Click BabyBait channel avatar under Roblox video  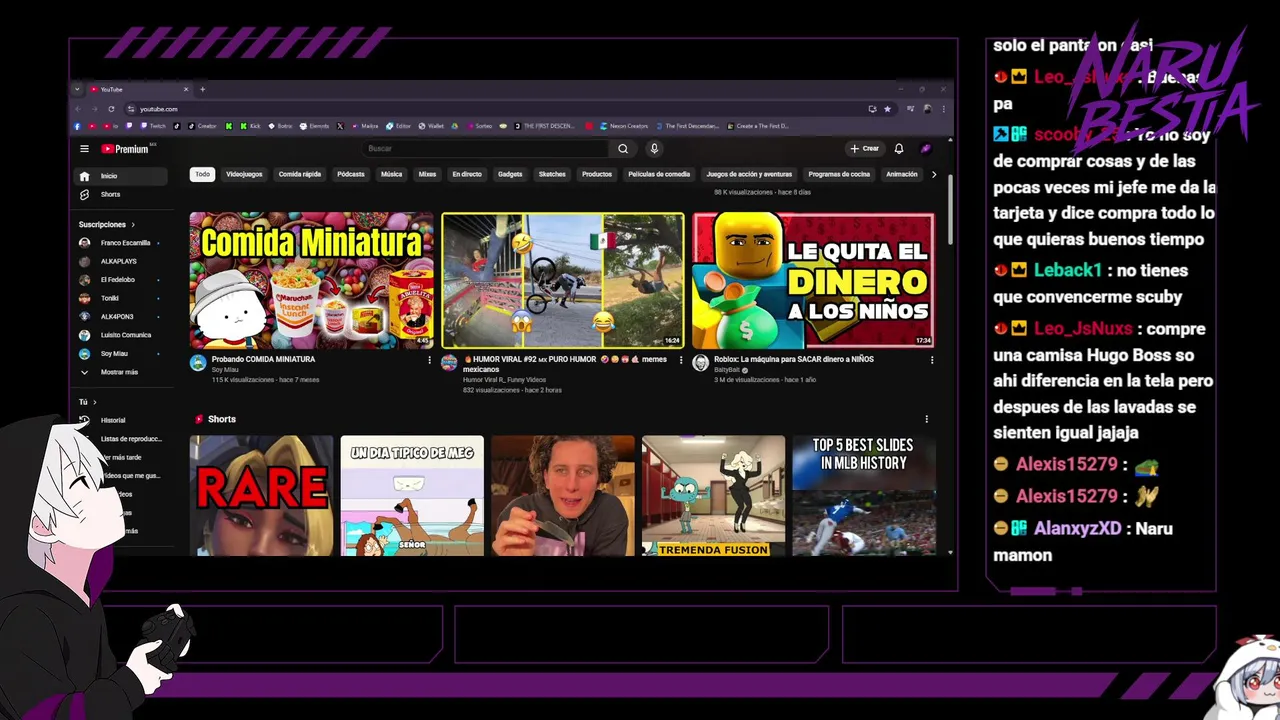coord(701,363)
